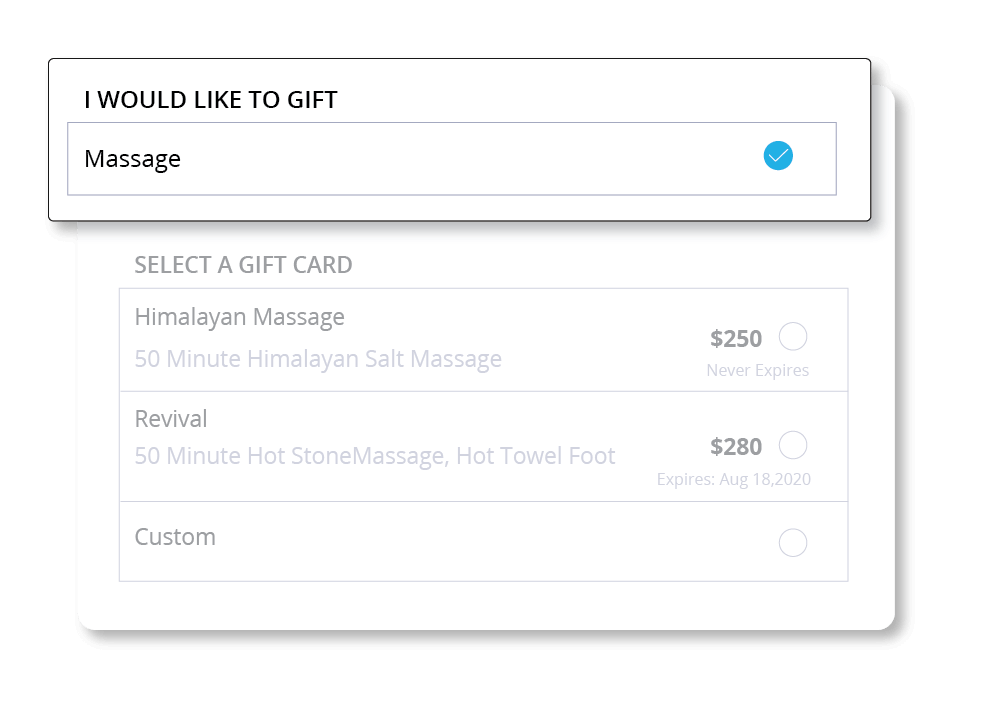
Task: Select the Custom gift card radio button
Action: pyautogui.click(x=792, y=542)
